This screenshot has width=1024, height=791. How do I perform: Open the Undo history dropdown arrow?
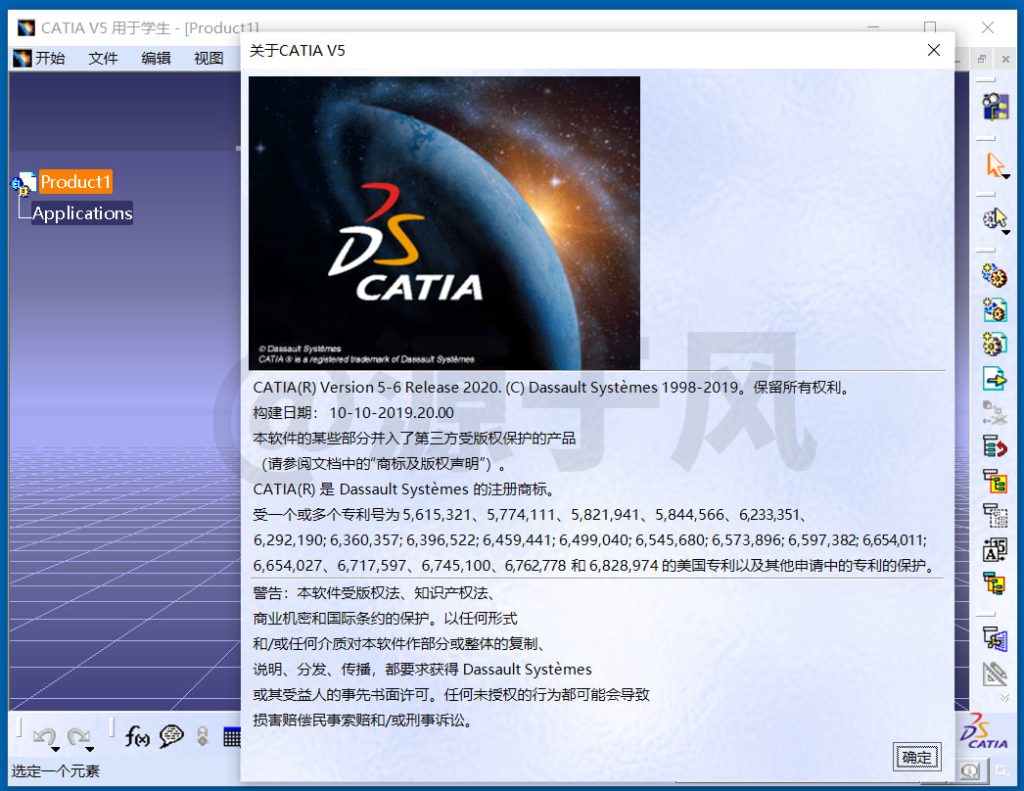click(56, 749)
